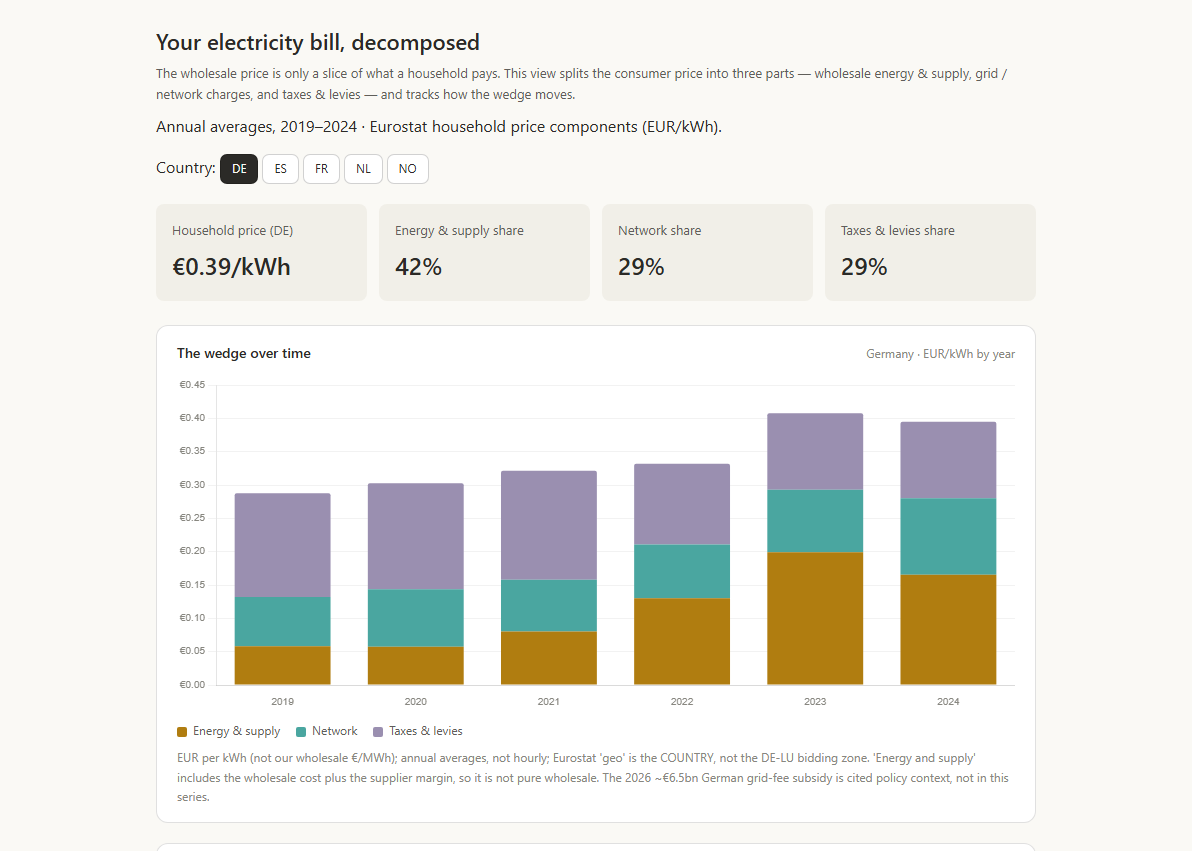Open the Household price (DE) card
Image resolution: width=1192 pixels, height=851 pixels.
coord(262,252)
